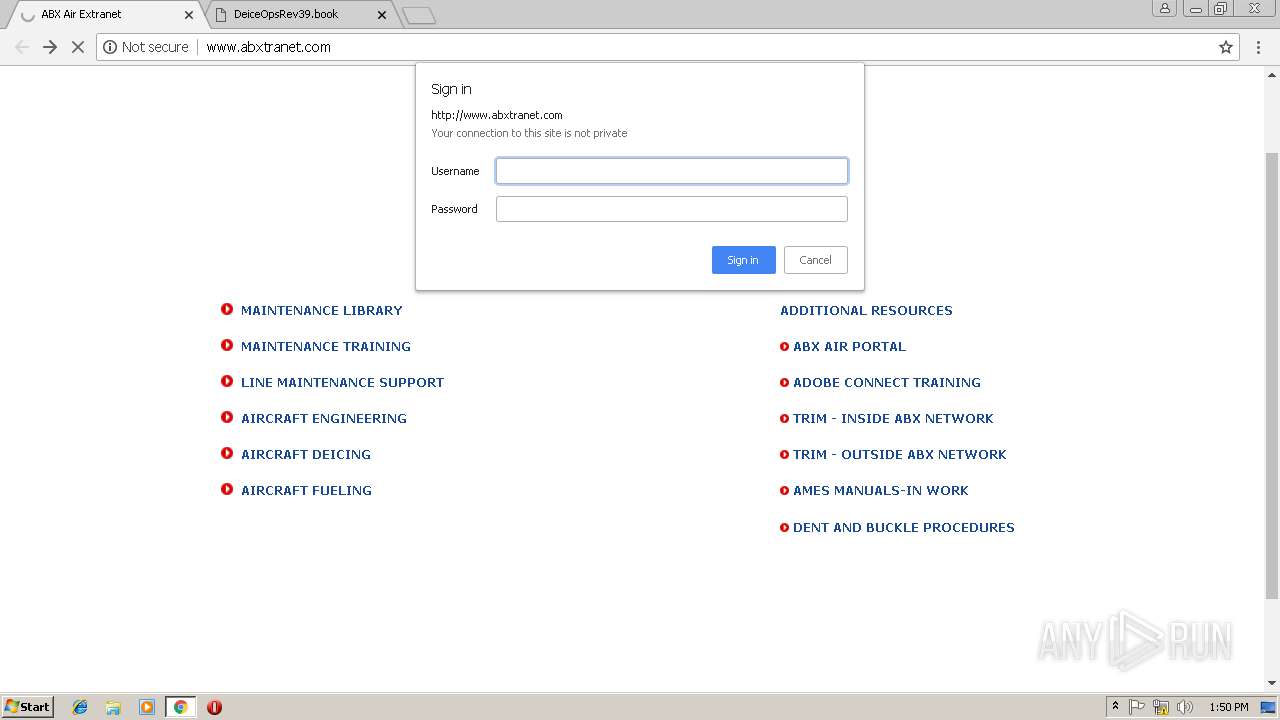Open AIRCRAFT ENGINEERING link

coord(323,419)
